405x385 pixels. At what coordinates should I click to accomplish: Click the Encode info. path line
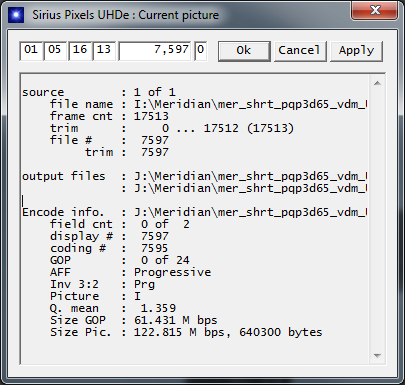point(194,212)
